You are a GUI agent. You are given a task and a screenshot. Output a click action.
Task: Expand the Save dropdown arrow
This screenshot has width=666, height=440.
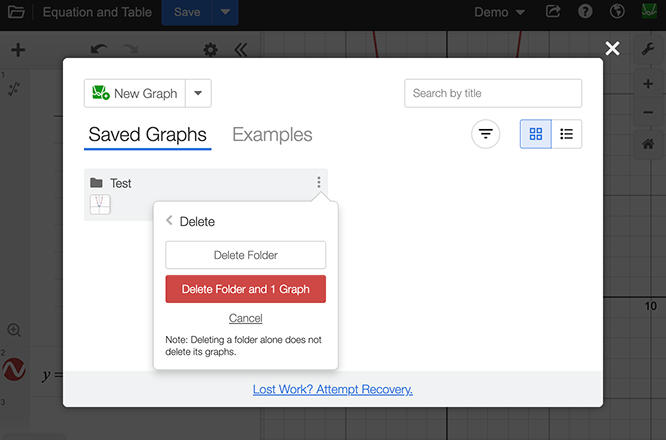225,13
